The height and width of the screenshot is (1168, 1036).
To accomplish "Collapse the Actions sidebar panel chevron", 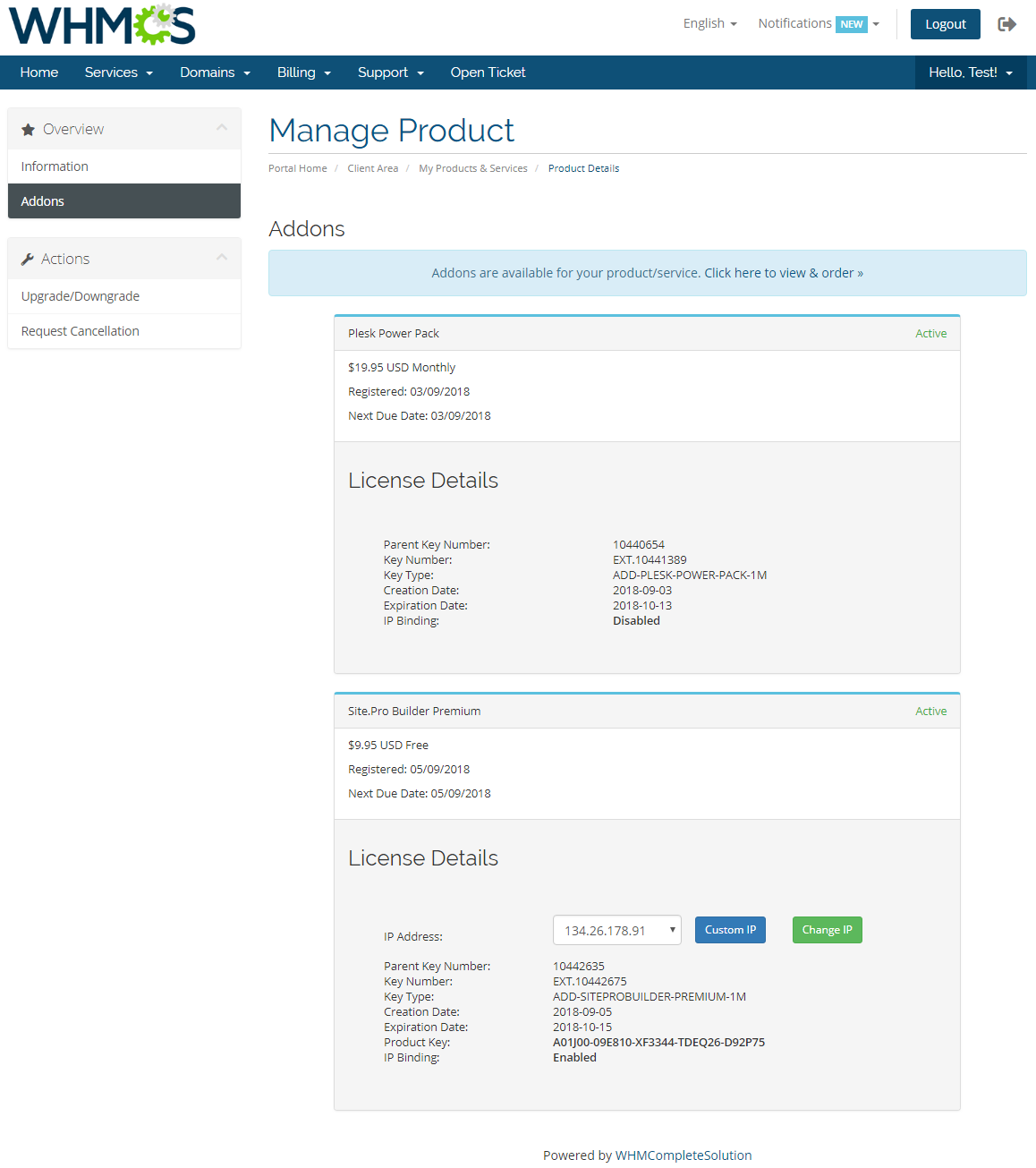I will [x=222, y=259].
